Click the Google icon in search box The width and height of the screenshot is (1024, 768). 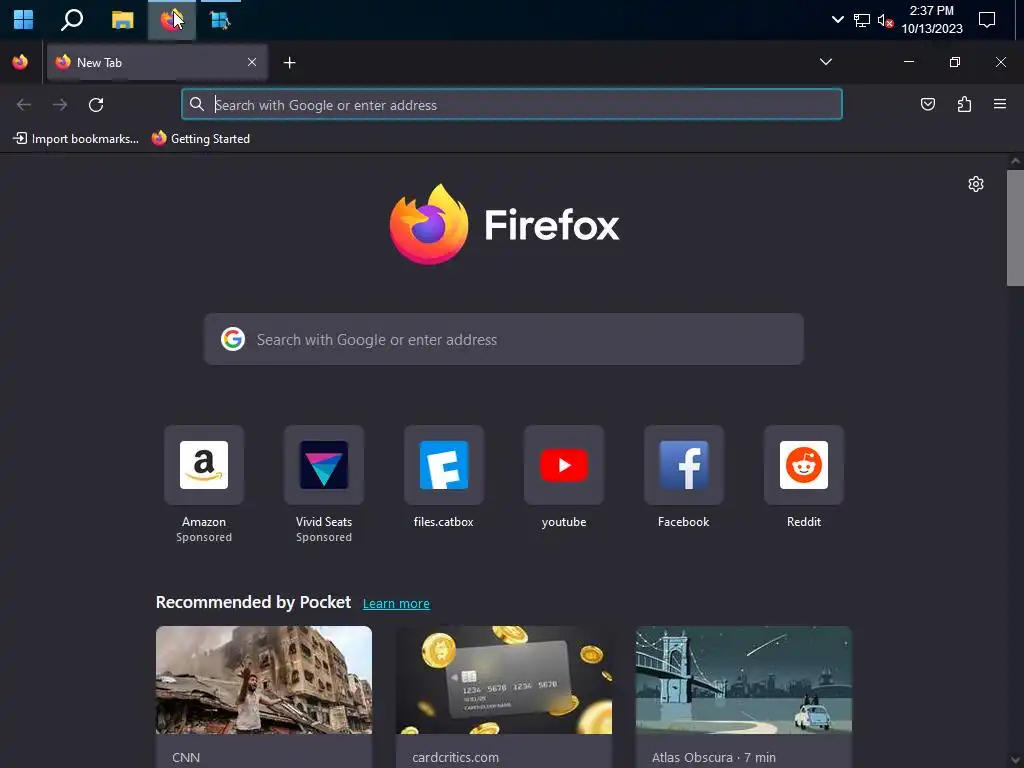232,339
